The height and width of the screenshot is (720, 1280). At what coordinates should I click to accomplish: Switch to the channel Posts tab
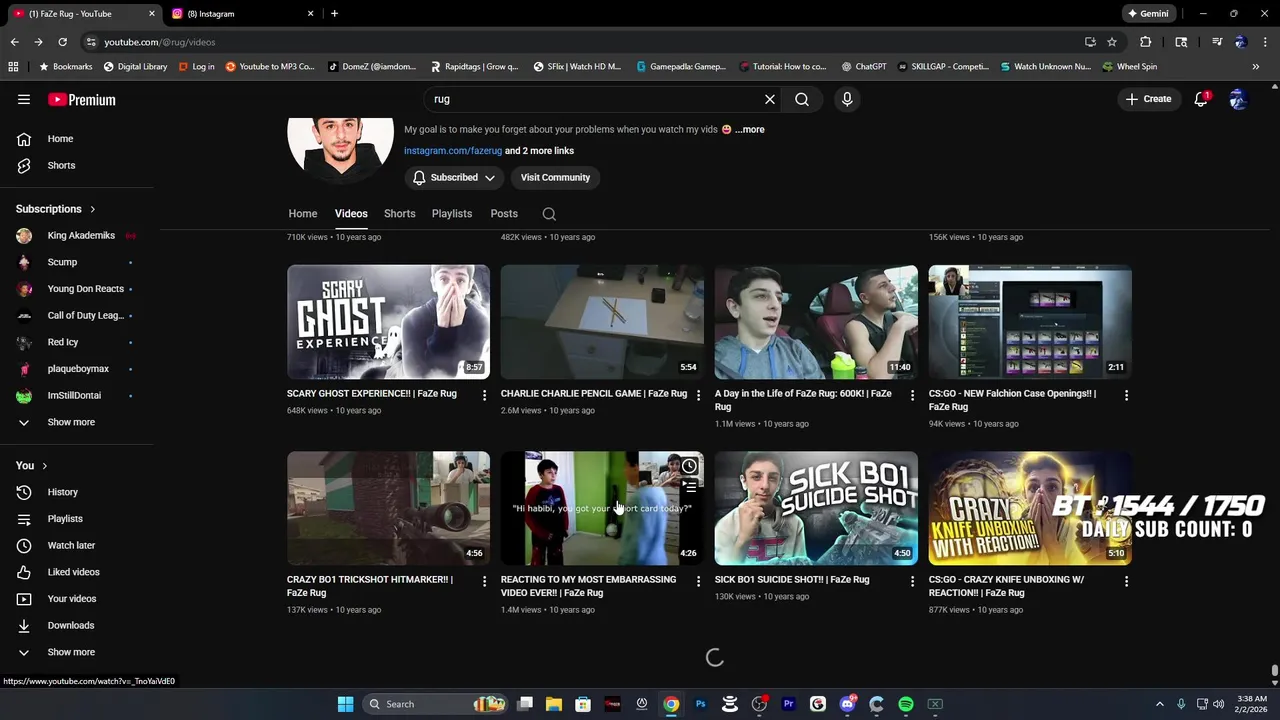[x=504, y=214]
